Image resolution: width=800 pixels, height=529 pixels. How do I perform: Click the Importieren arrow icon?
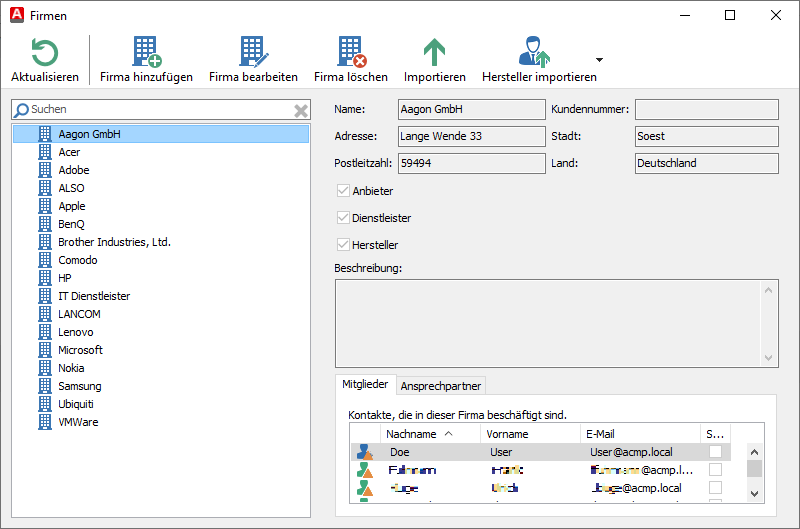coord(434,53)
